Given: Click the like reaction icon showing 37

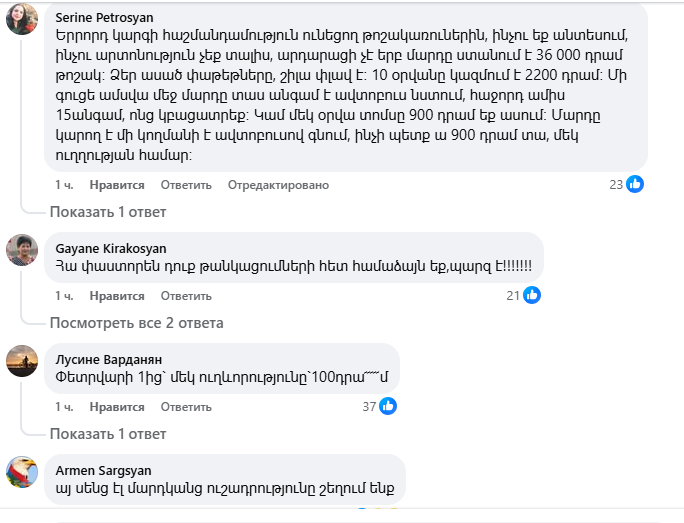Looking at the screenshot, I should pyautogui.click(x=388, y=406).
